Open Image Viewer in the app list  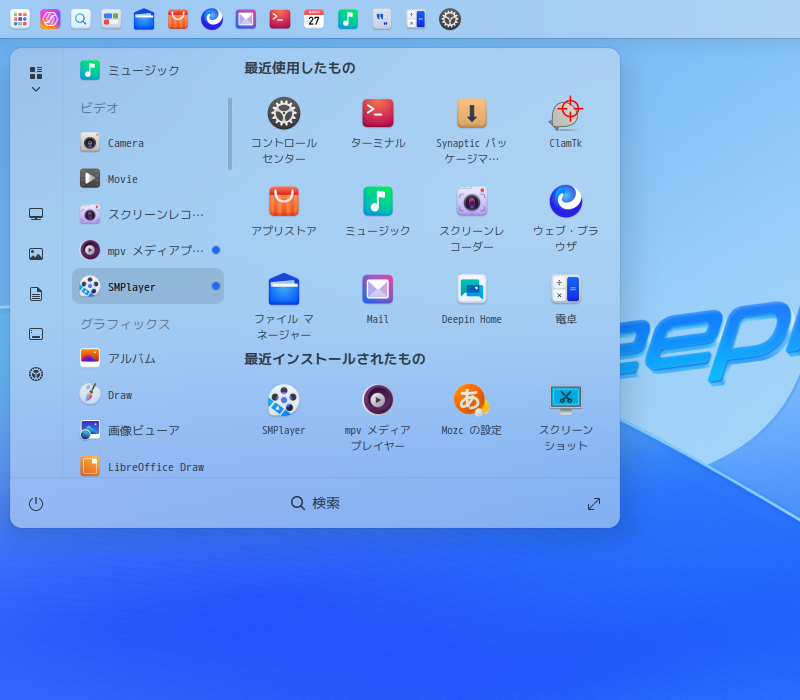(x=148, y=430)
